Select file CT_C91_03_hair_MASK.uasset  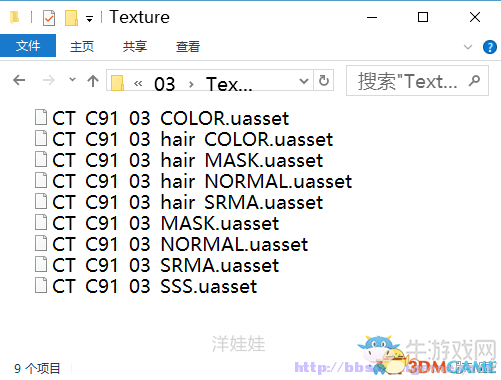pos(179,160)
